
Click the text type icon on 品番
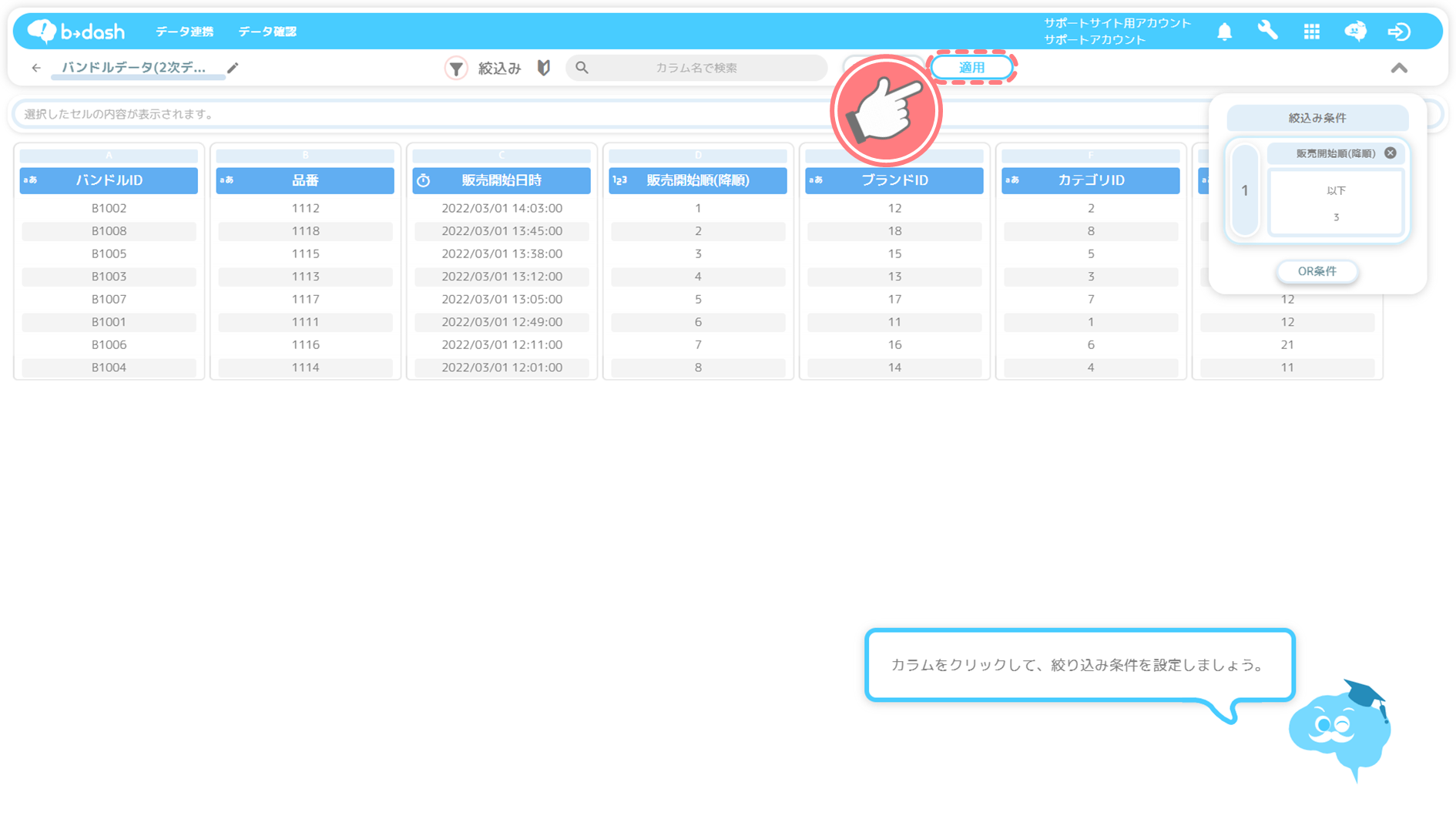226,180
